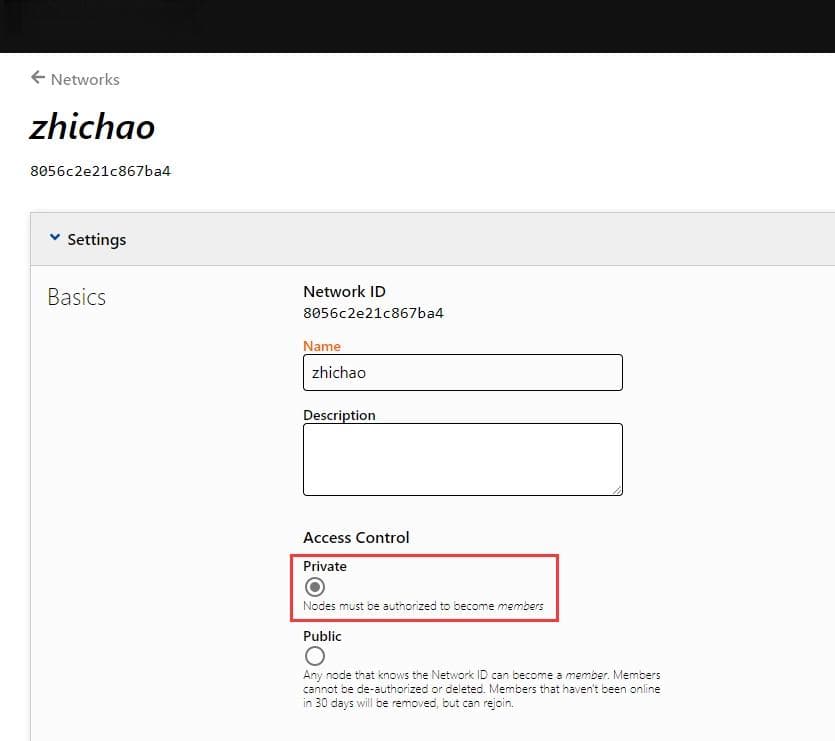Select the Network ID value in Basics

coord(373,313)
